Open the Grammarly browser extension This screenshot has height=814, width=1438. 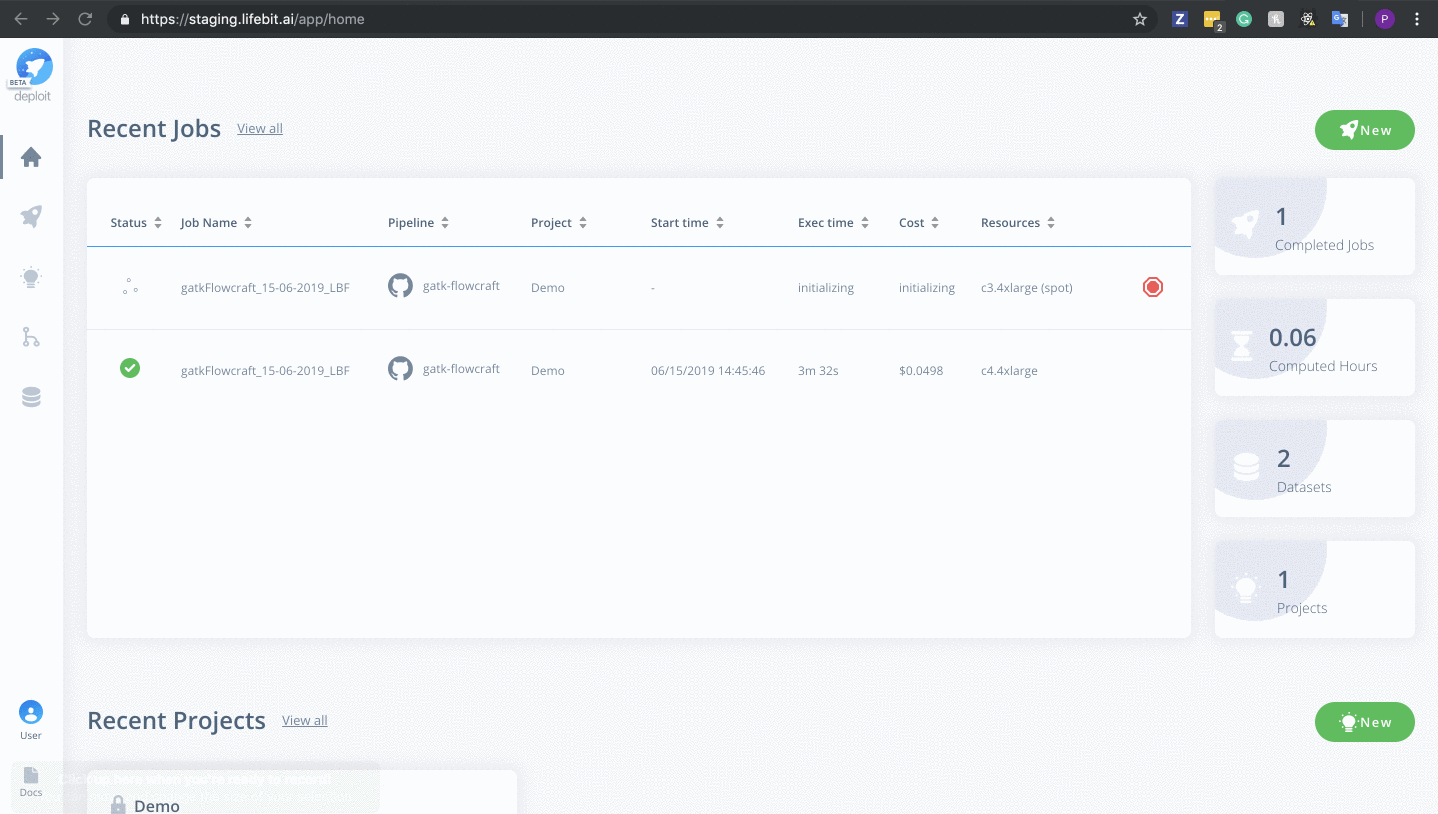[1244, 19]
